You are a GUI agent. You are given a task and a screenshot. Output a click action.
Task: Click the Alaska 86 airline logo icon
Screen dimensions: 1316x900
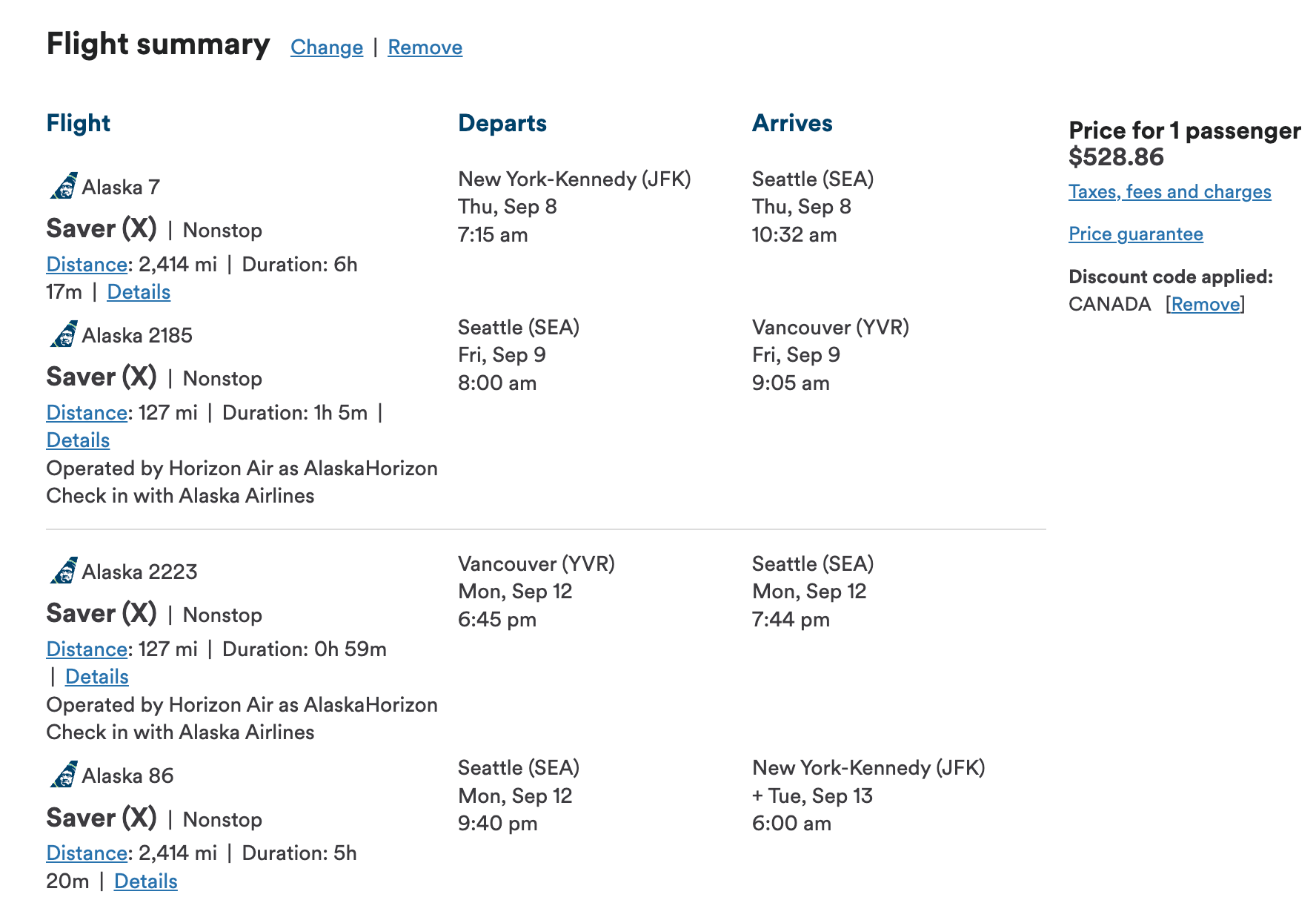click(x=64, y=775)
